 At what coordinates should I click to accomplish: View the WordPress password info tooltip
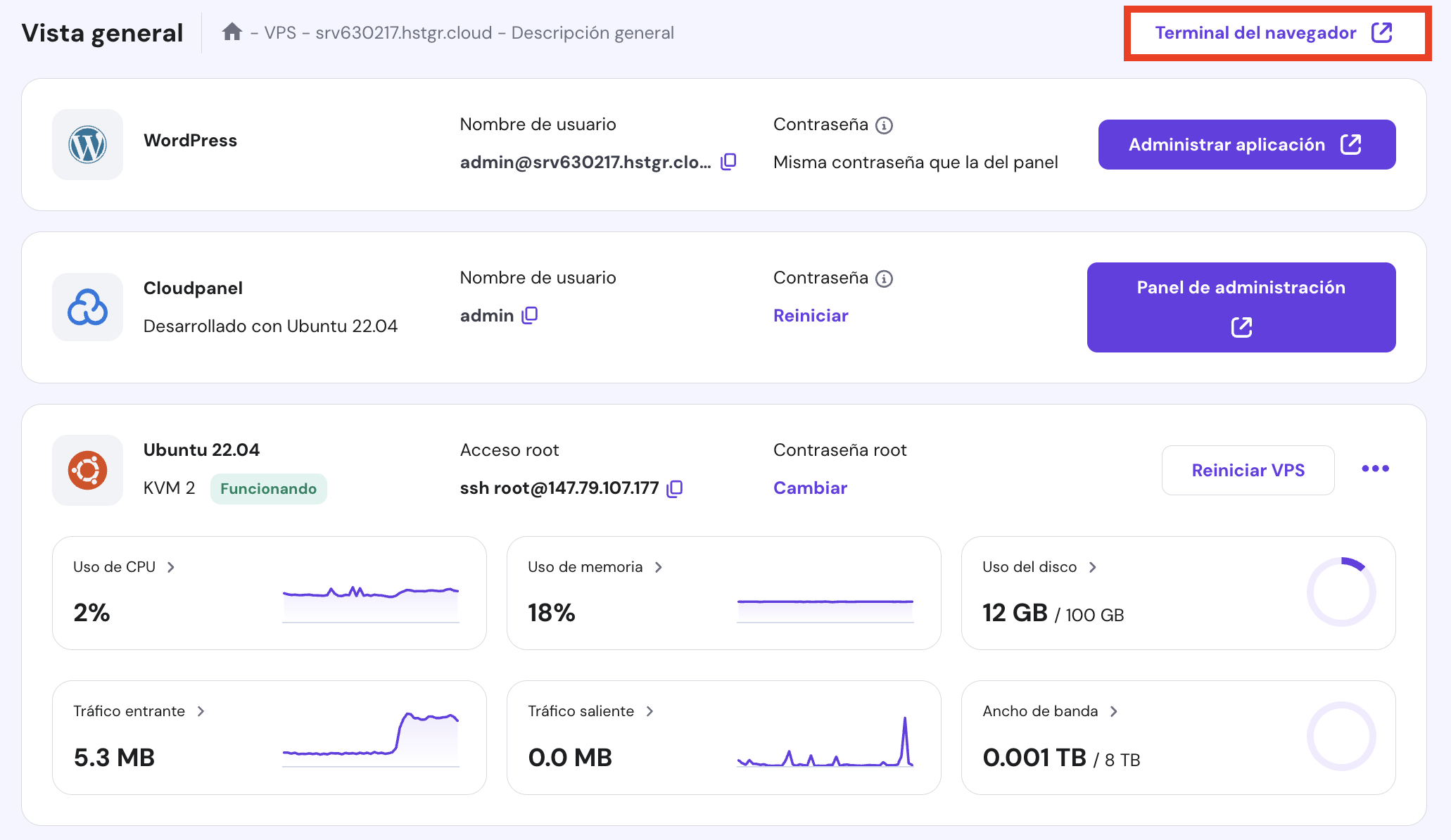(885, 125)
